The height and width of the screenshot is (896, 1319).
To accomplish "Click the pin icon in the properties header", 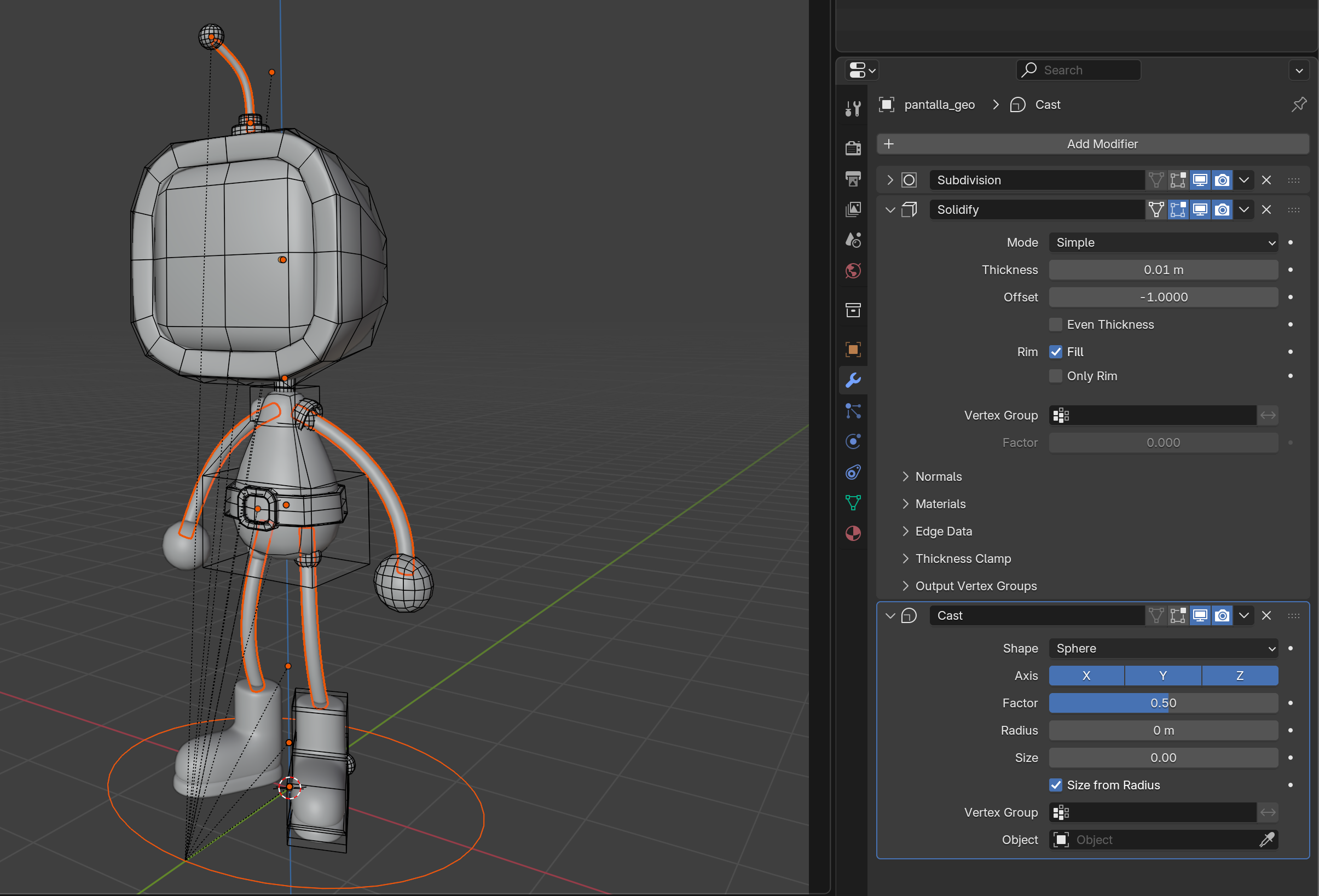I will (1298, 104).
